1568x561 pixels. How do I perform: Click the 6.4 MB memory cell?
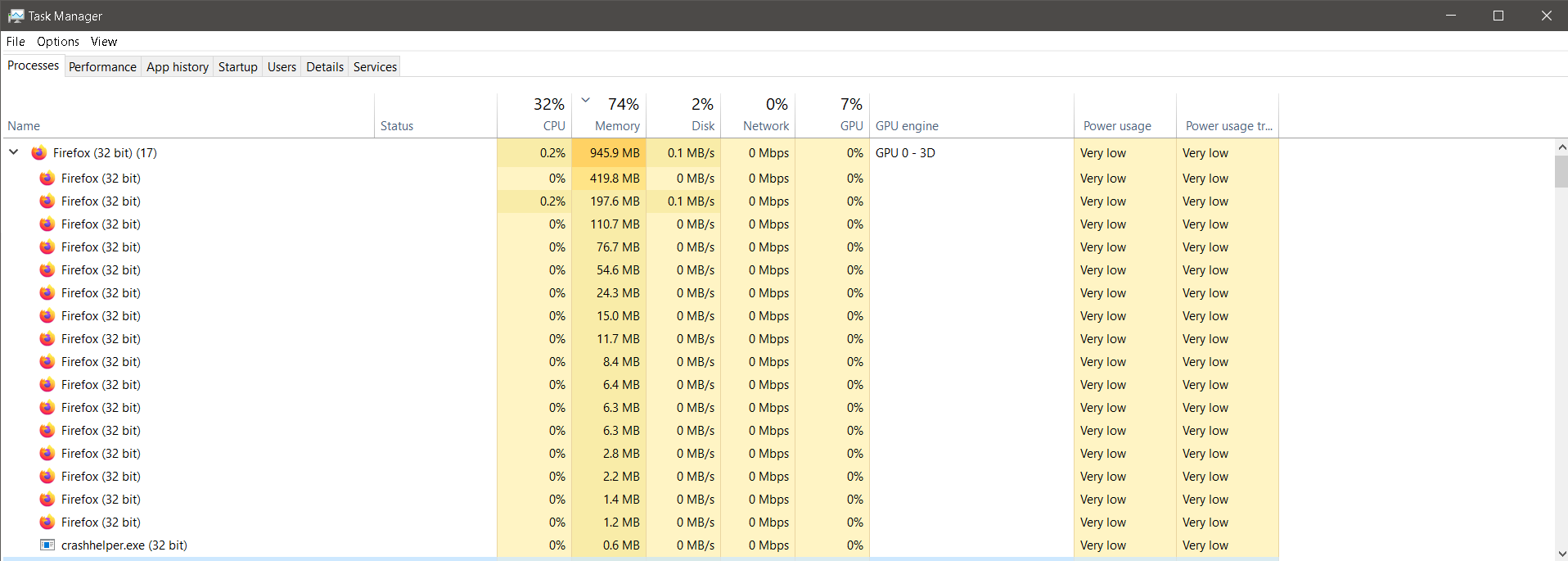[x=609, y=384]
